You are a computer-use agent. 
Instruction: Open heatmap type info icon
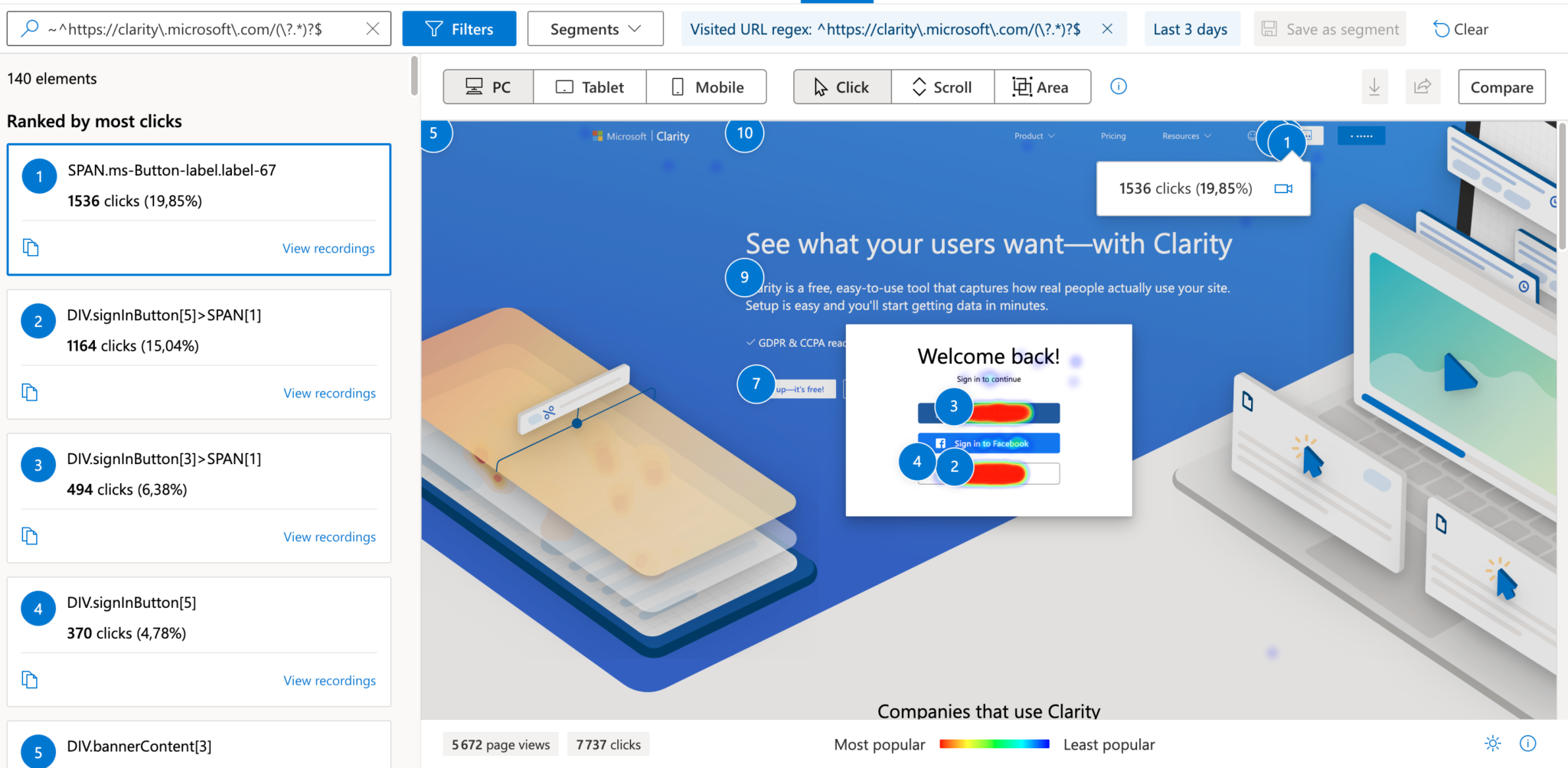click(x=1119, y=87)
